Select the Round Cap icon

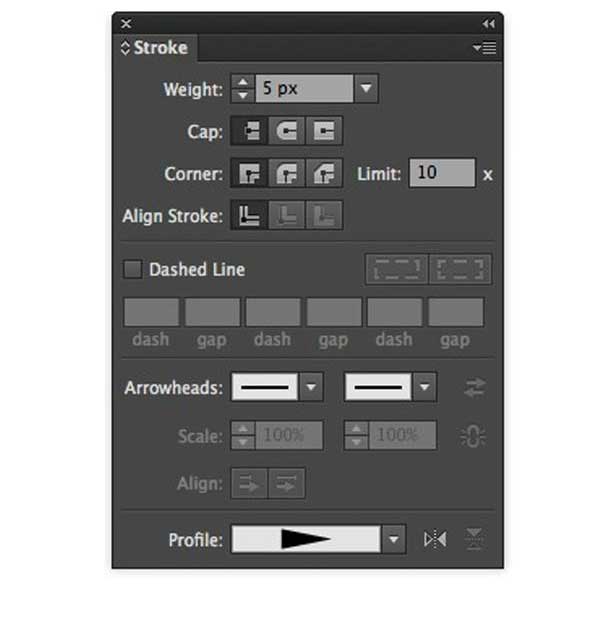pos(287,131)
